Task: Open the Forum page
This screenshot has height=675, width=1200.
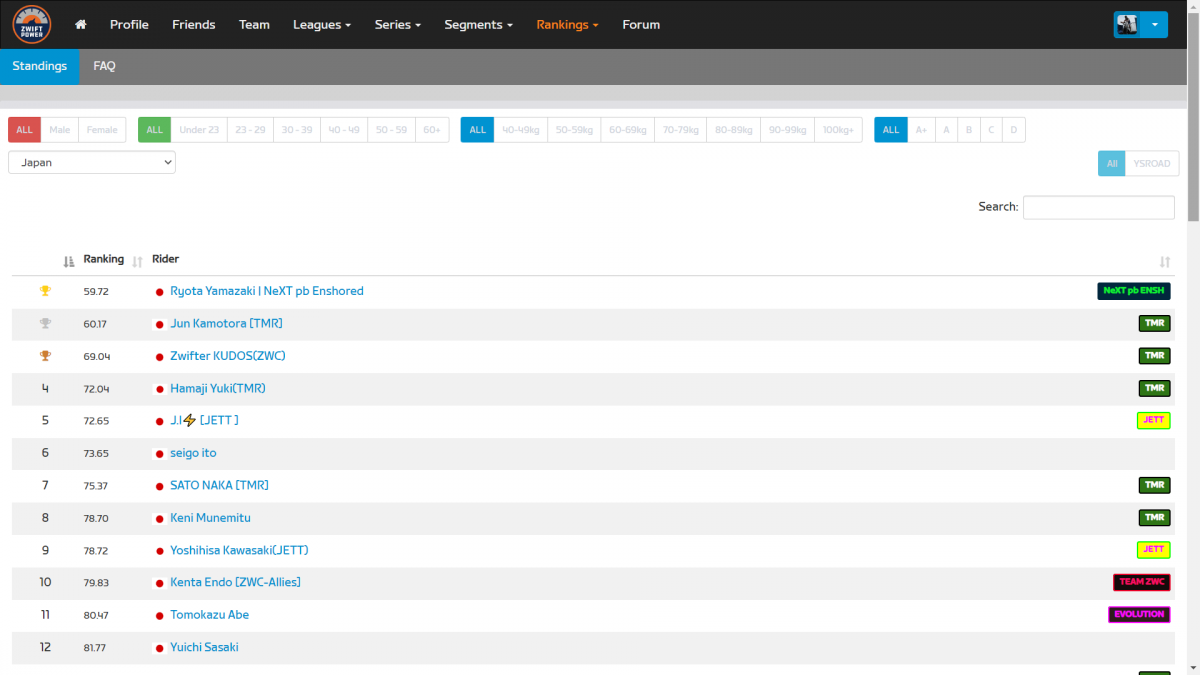Action: [641, 25]
